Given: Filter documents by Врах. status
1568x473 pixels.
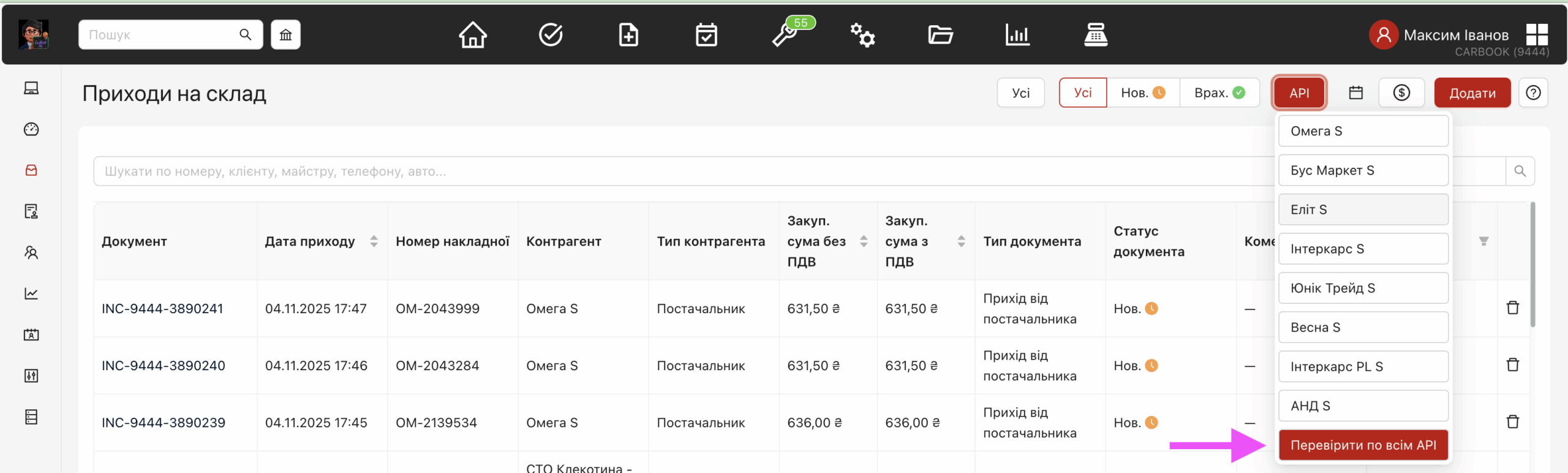Looking at the screenshot, I should pyautogui.click(x=1219, y=93).
